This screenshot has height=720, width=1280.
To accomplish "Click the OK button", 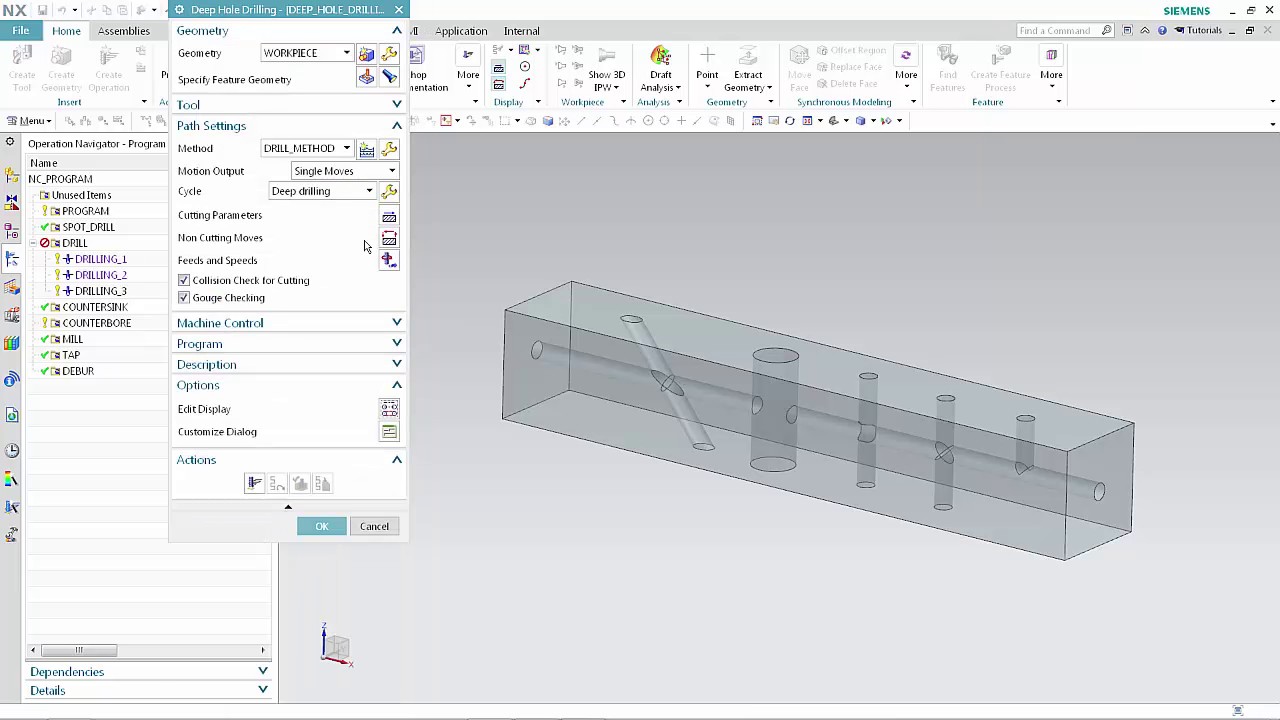I will click(322, 527).
